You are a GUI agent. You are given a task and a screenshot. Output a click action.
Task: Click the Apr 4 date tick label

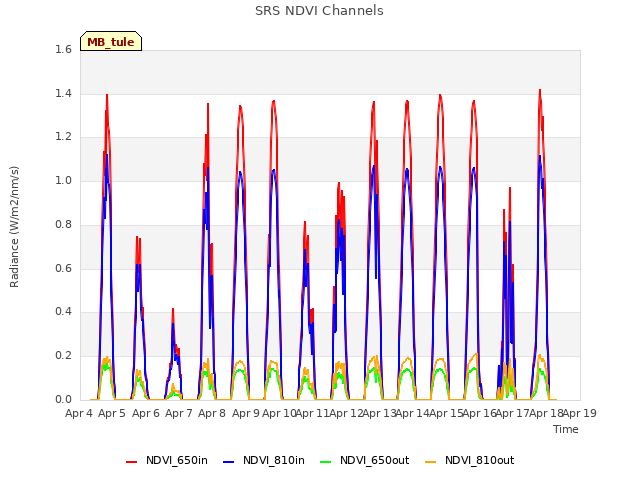(x=79, y=413)
